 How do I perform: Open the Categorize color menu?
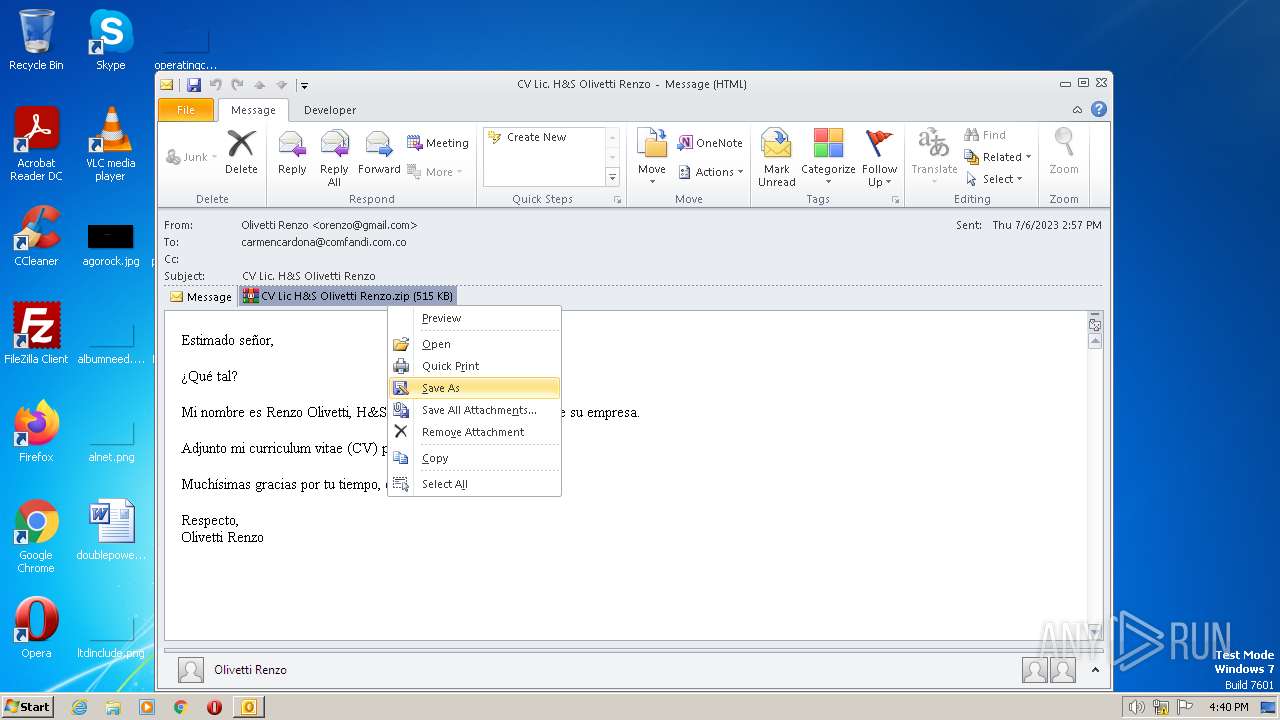828,158
